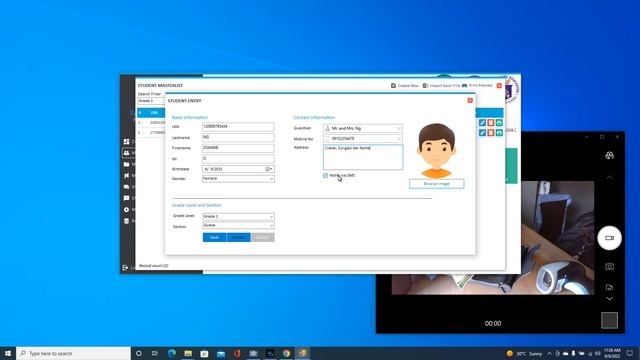Click the Windows Start button
The height and width of the screenshot is (360, 640).
[x=8, y=353]
